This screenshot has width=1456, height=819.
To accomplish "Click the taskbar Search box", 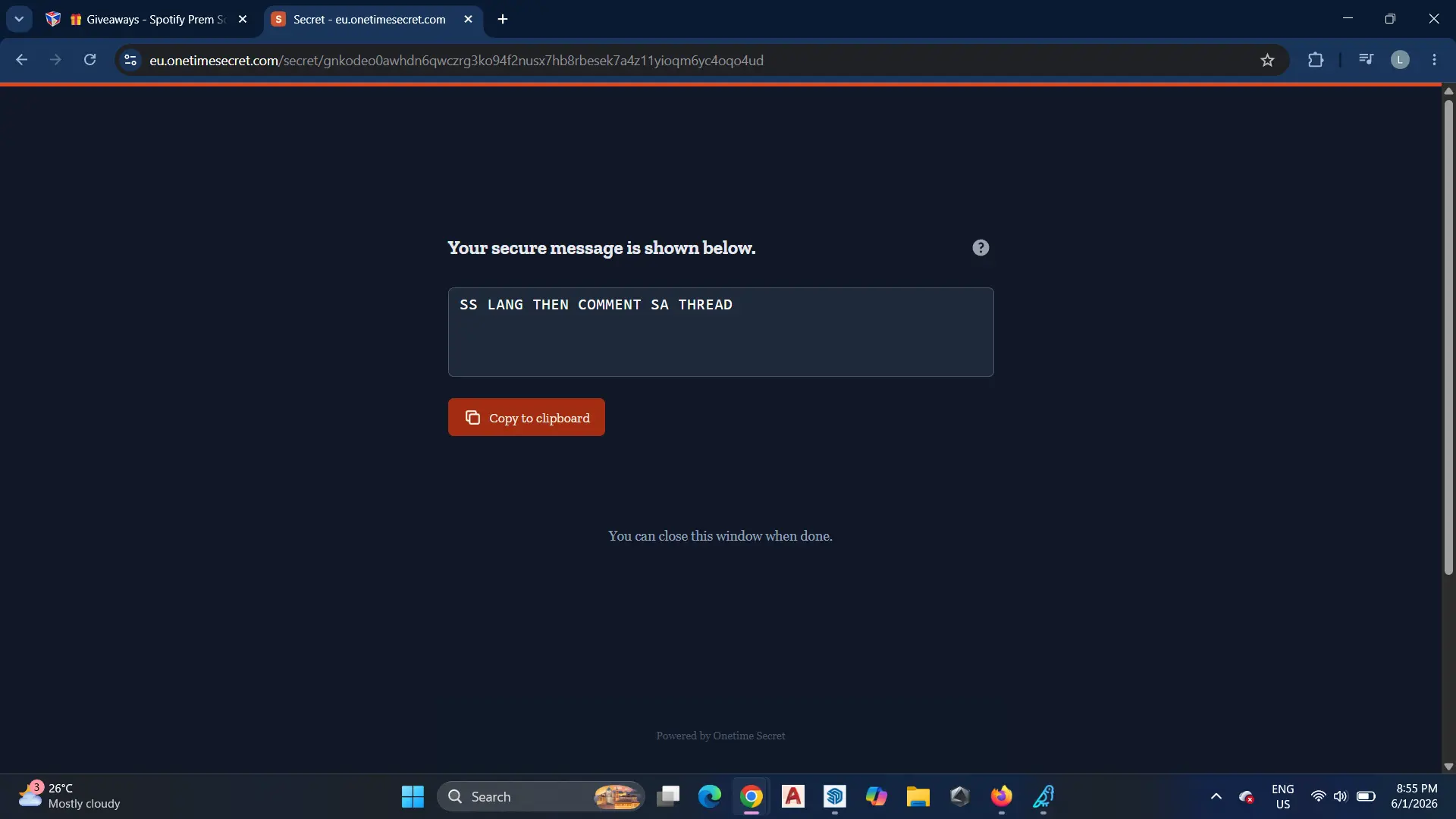I will 541,796.
